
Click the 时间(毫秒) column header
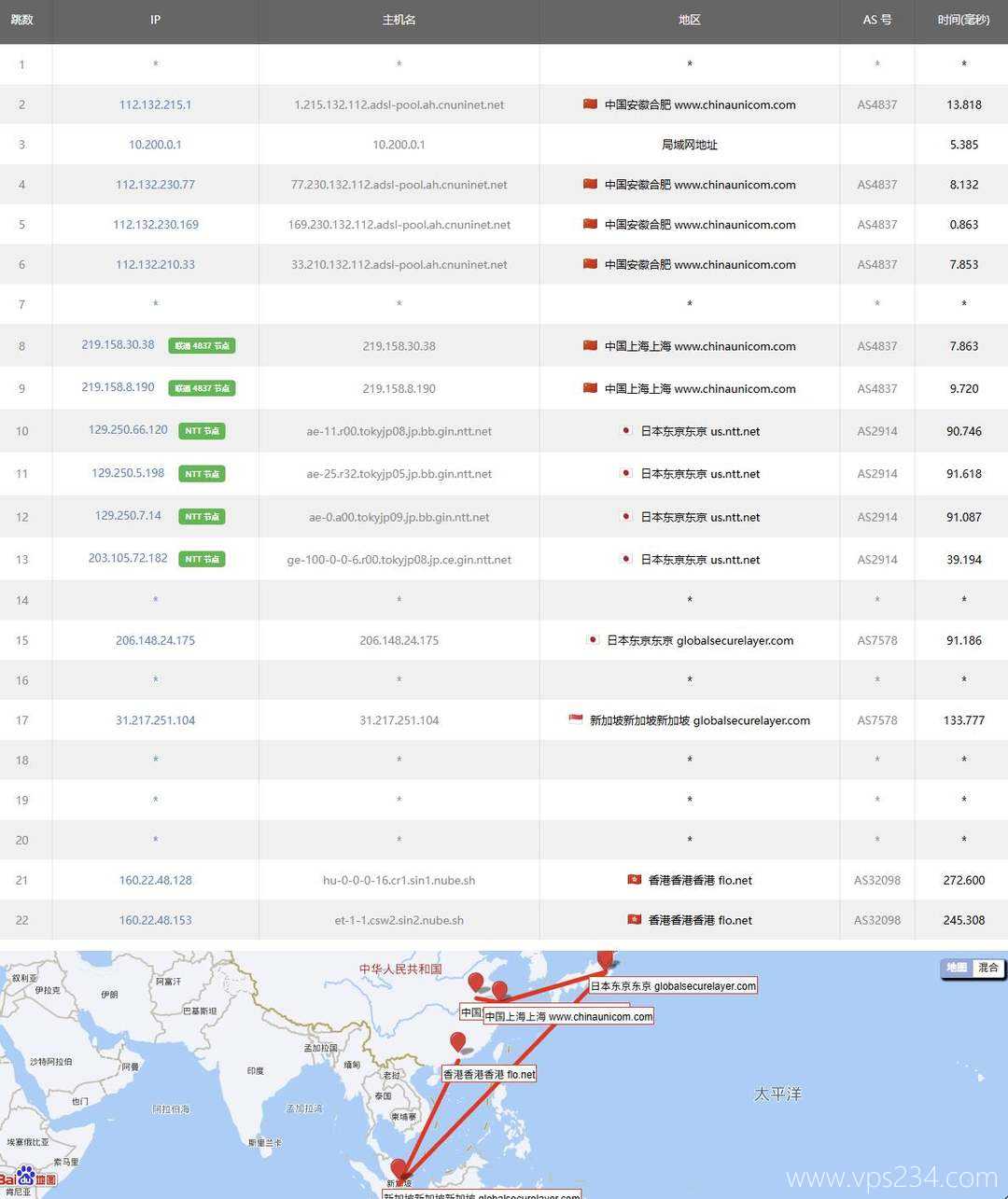[x=963, y=20]
